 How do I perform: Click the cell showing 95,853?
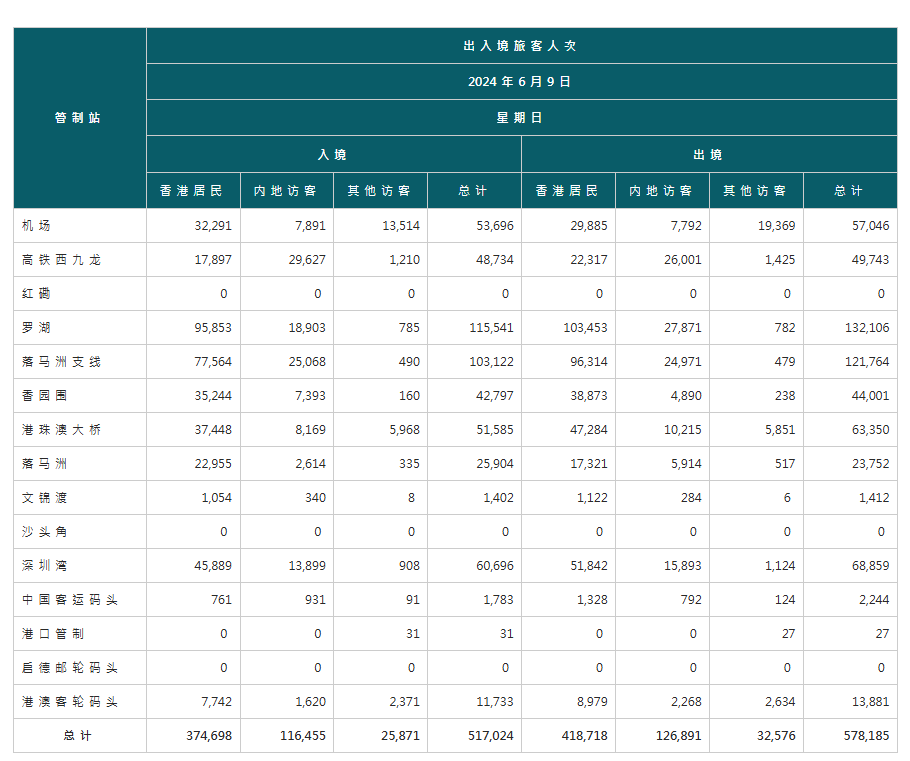click(x=193, y=327)
